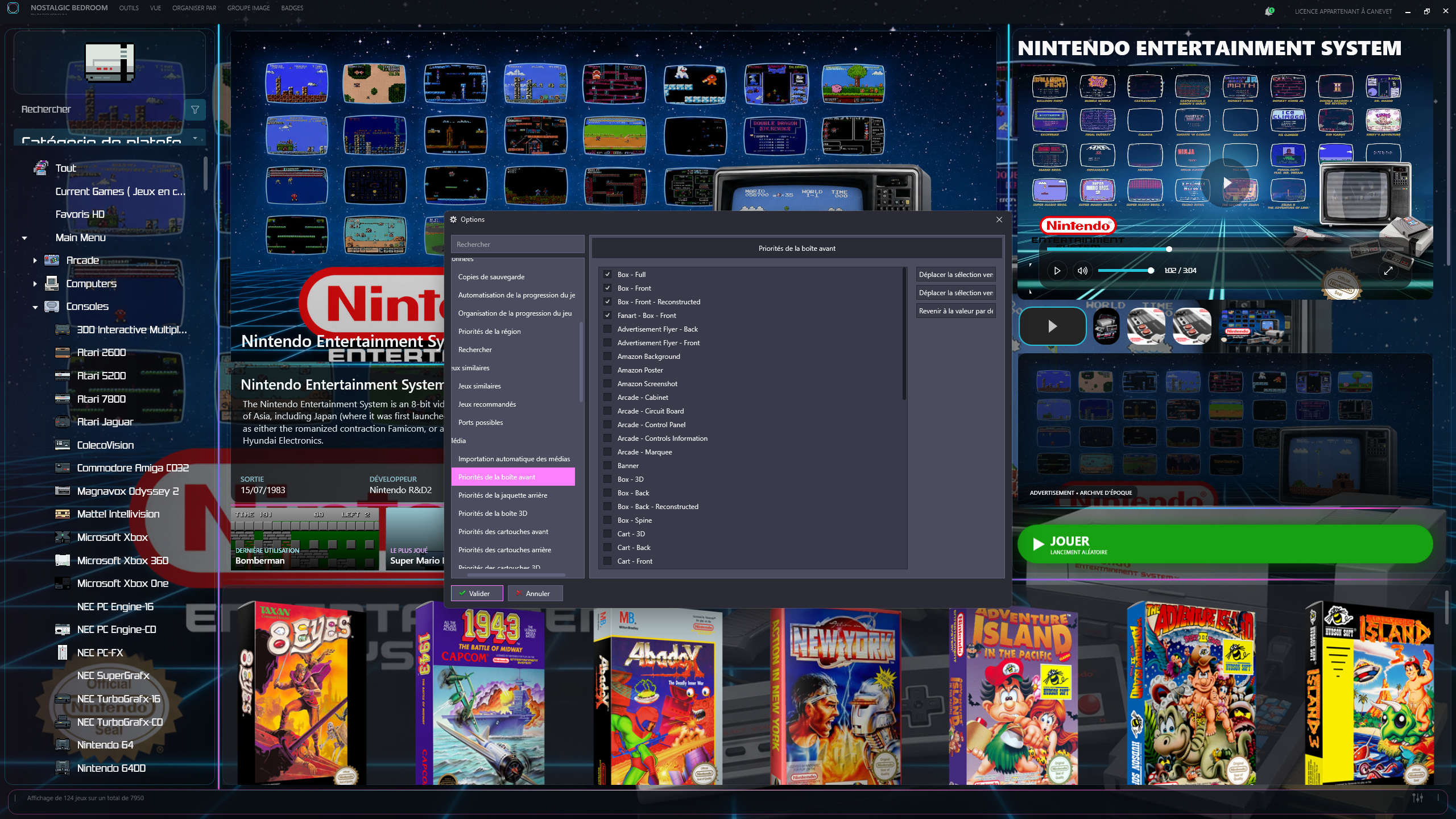Screen dimensions: 1456x819
Task: Enable Advertisement Flyer - Front checkbox
Action: tap(607, 343)
